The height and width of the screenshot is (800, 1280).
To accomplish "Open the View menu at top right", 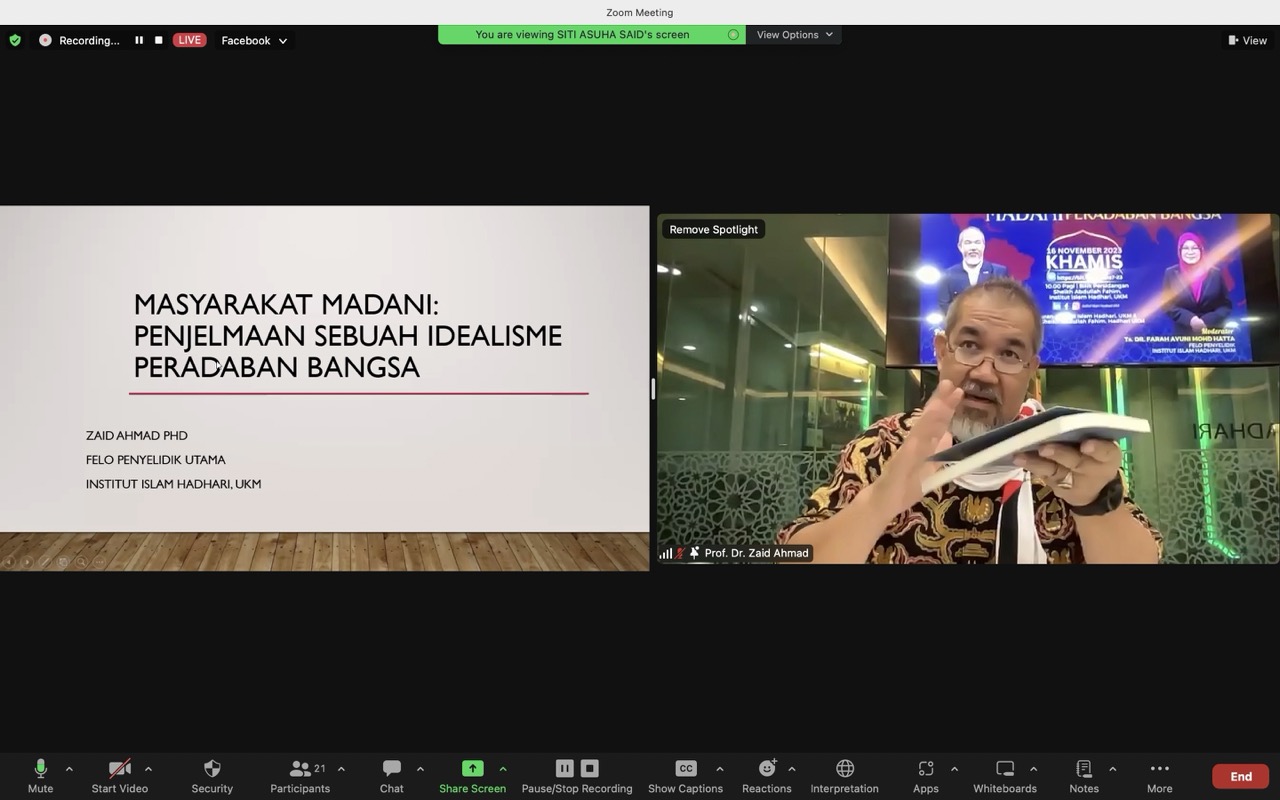I will click(1248, 41).
